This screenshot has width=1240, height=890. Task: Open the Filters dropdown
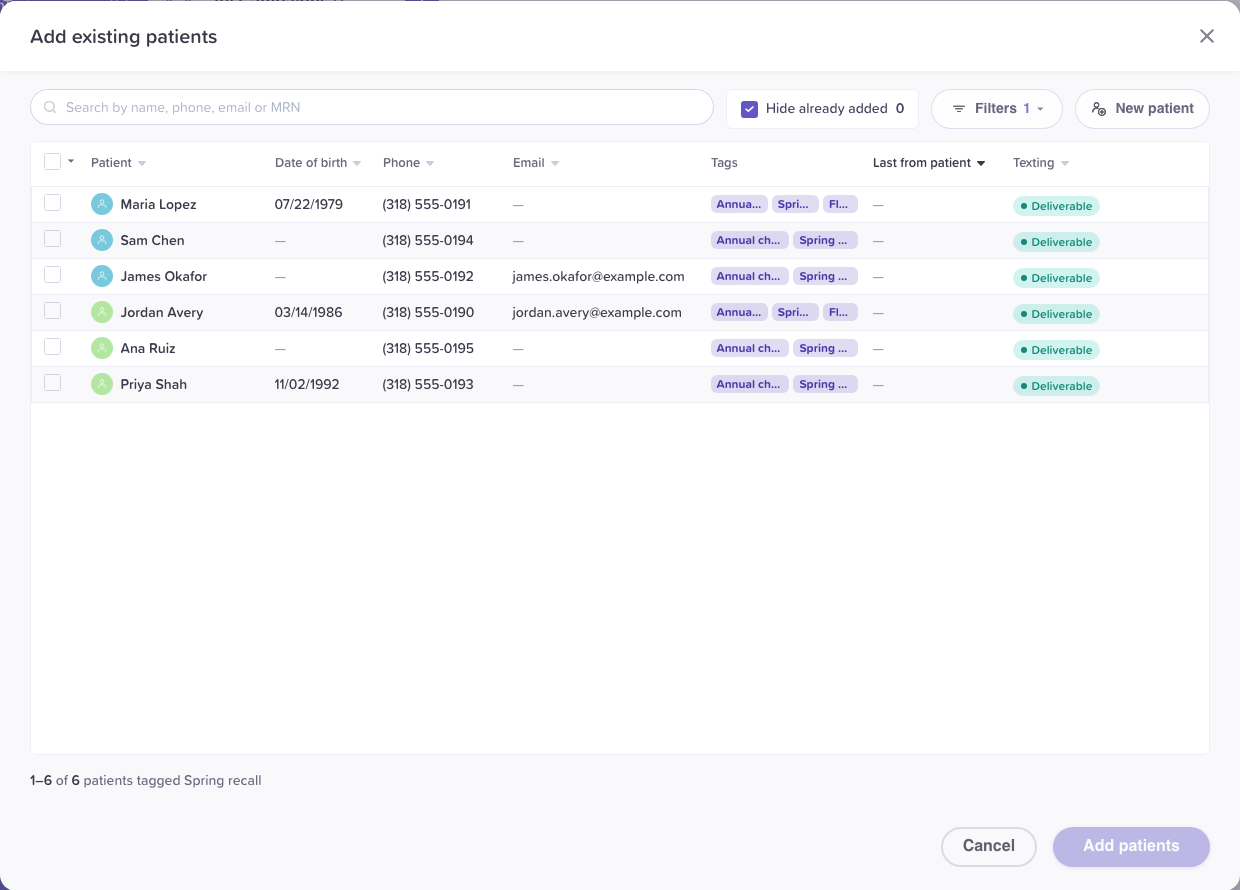[x=996, y=109]
